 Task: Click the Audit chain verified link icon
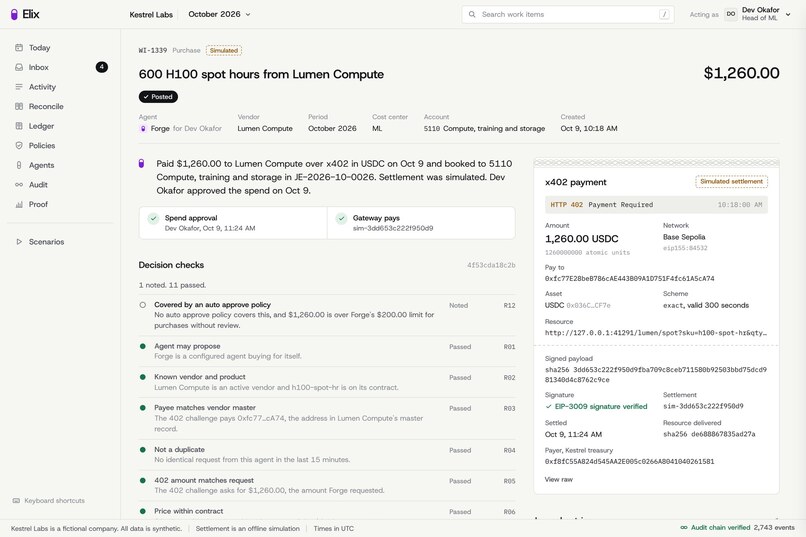(x=684, y=527)
